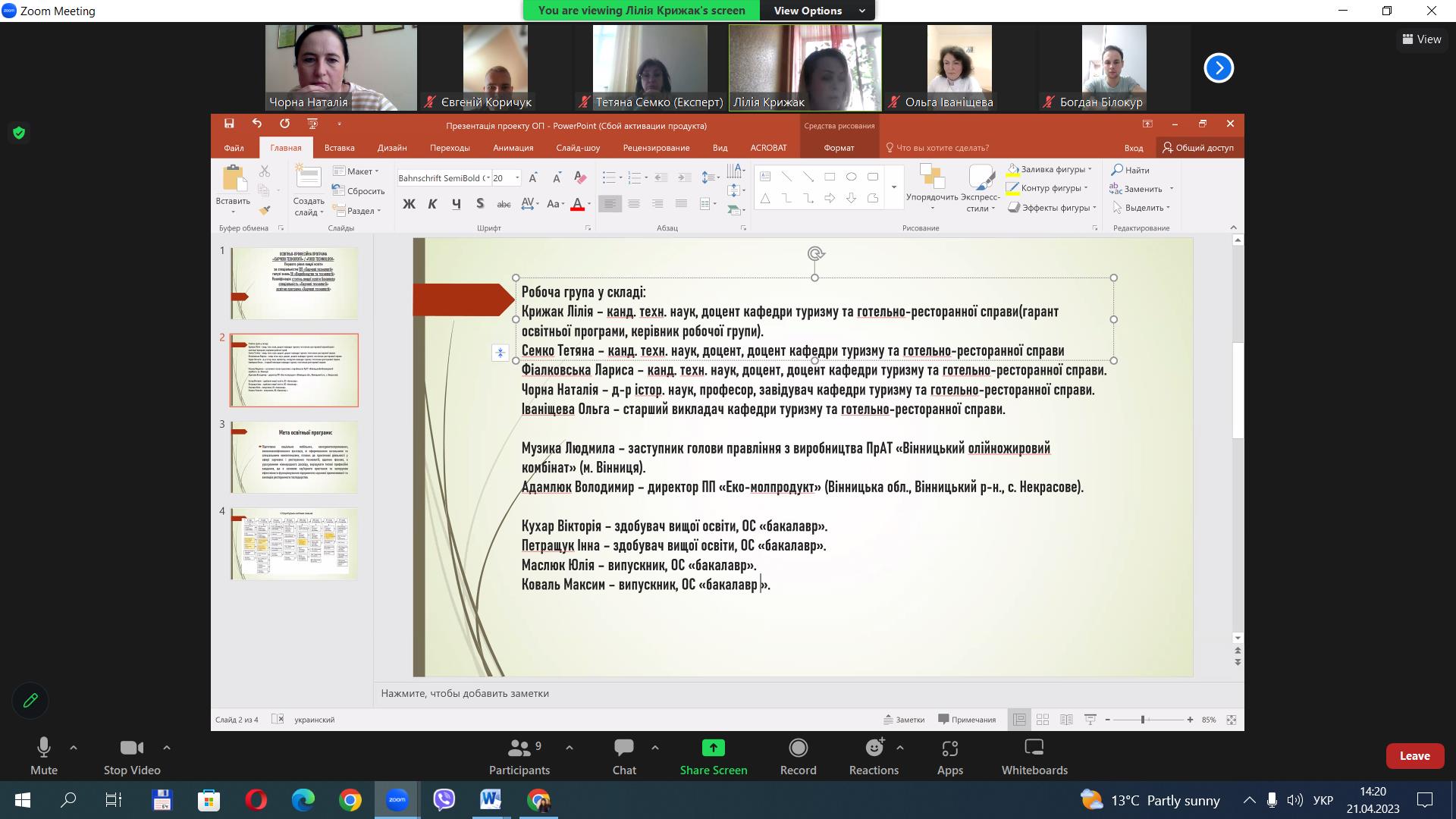Click the Record meeting icon
The width and height of the screenshot is (1456, 819).
[798, 748]
